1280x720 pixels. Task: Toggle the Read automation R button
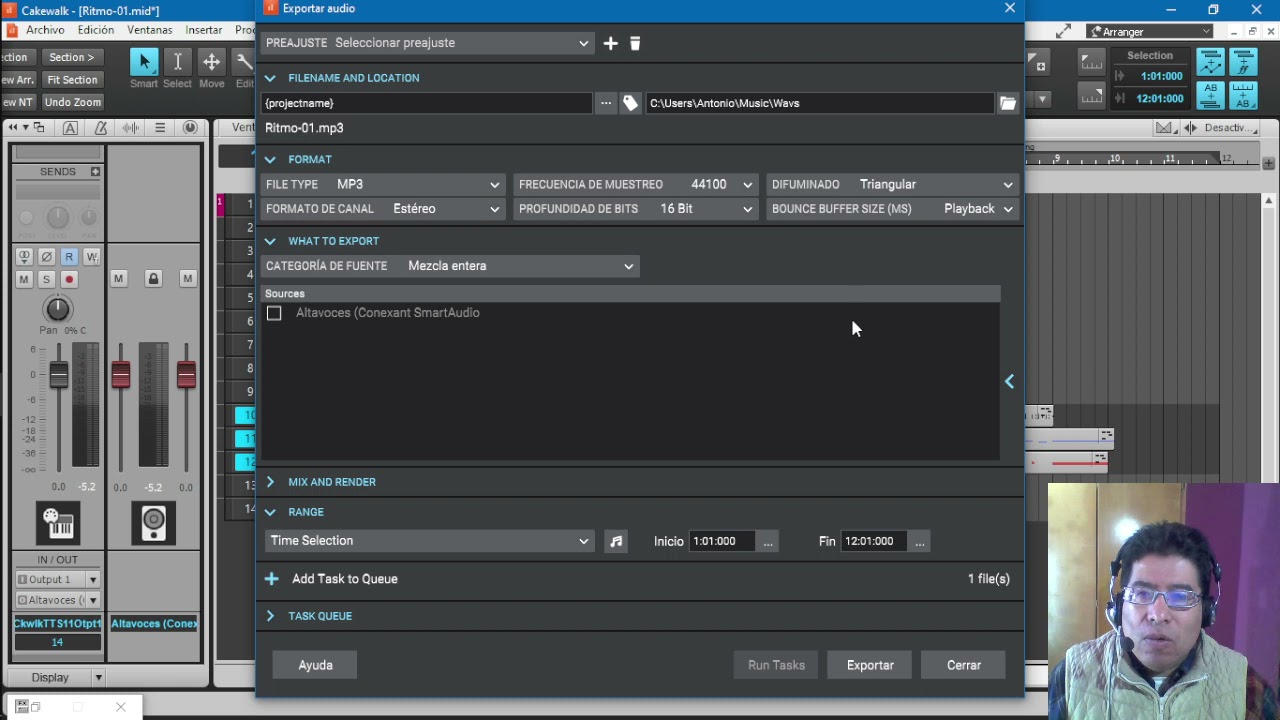pos(69,257)
